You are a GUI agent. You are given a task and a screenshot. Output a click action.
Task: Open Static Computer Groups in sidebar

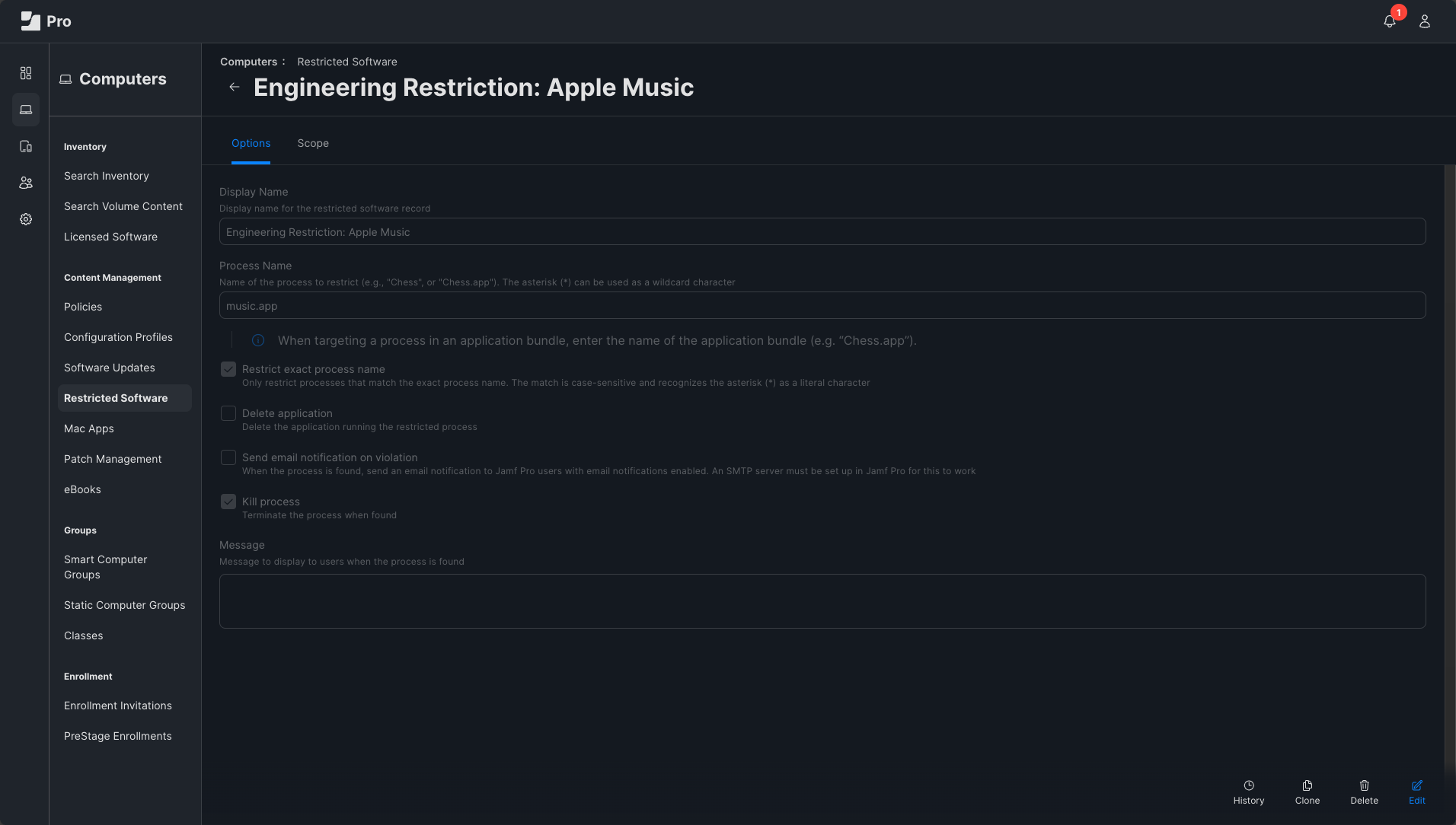click(125, 605)
